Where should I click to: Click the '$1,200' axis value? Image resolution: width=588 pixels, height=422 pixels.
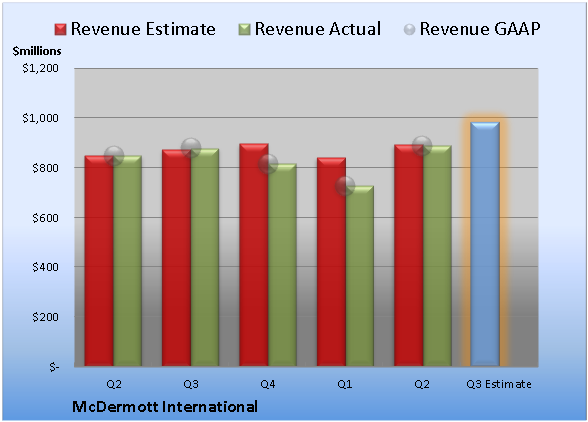tap(40, 68)
